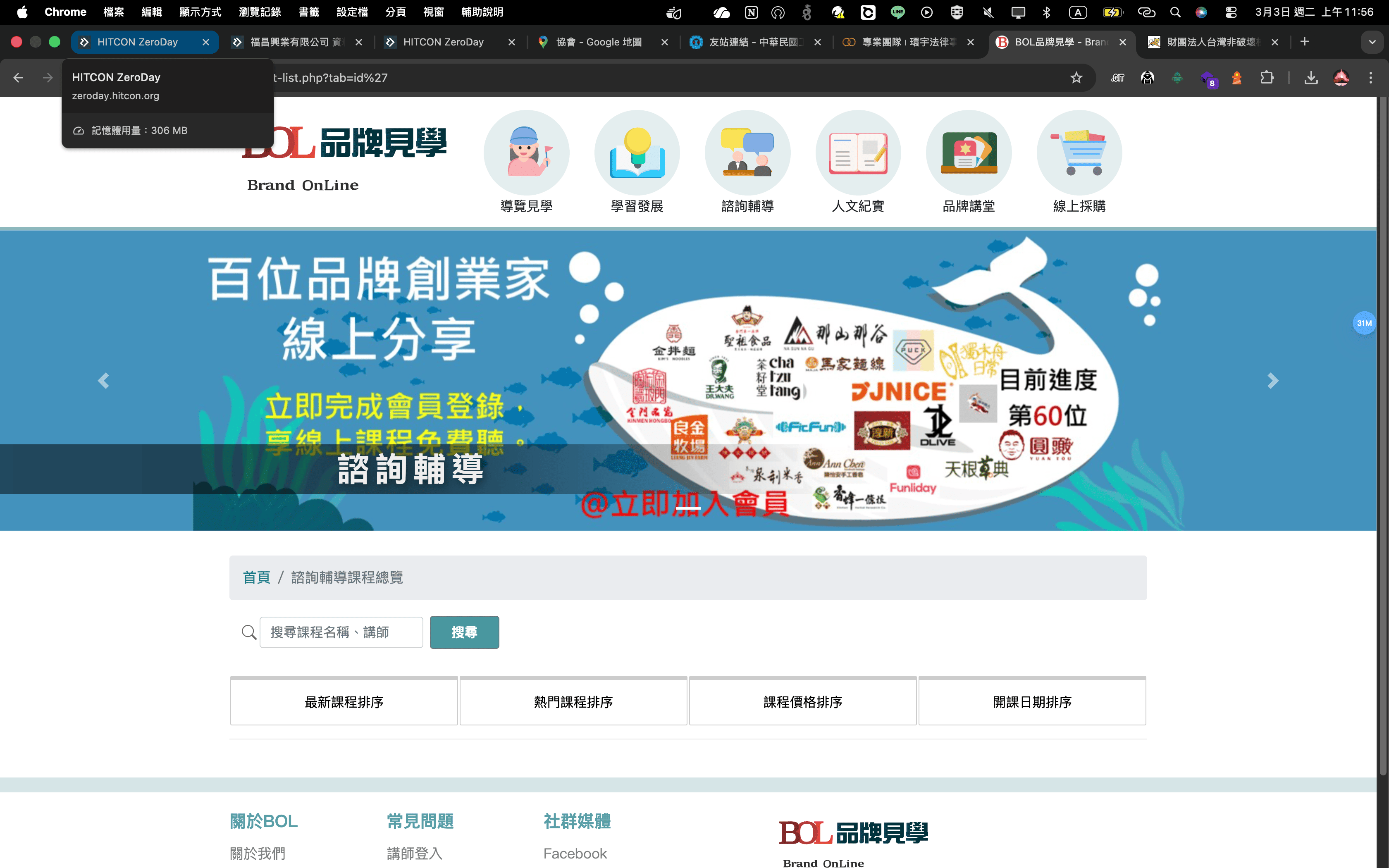The image size is (1389, 868).
Task: Switch to the 財團法人台灣非破壞 tab
Action: click(1213, 42)
